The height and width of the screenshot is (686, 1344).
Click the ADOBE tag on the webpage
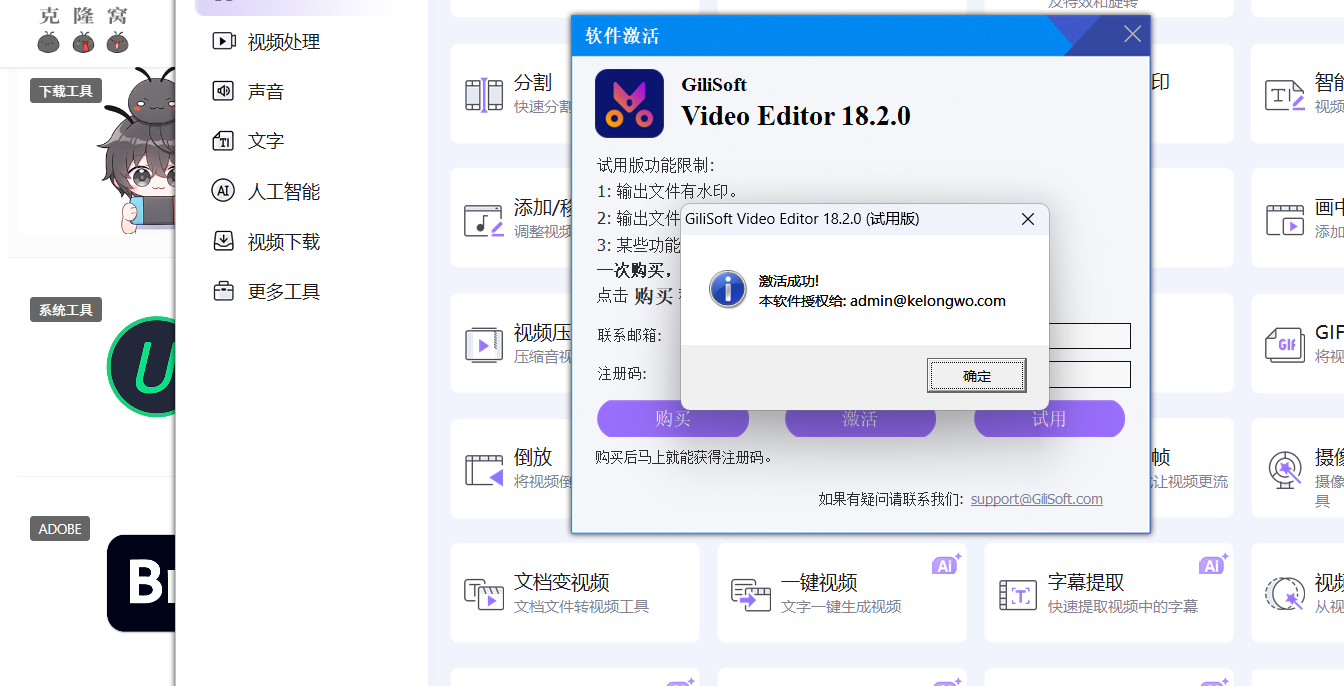(x=60, y=529)
